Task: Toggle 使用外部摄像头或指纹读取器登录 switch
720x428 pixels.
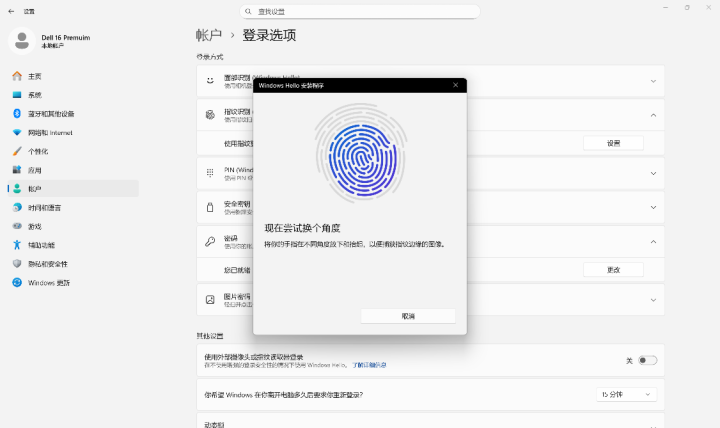Action: (x=647, y=360)
